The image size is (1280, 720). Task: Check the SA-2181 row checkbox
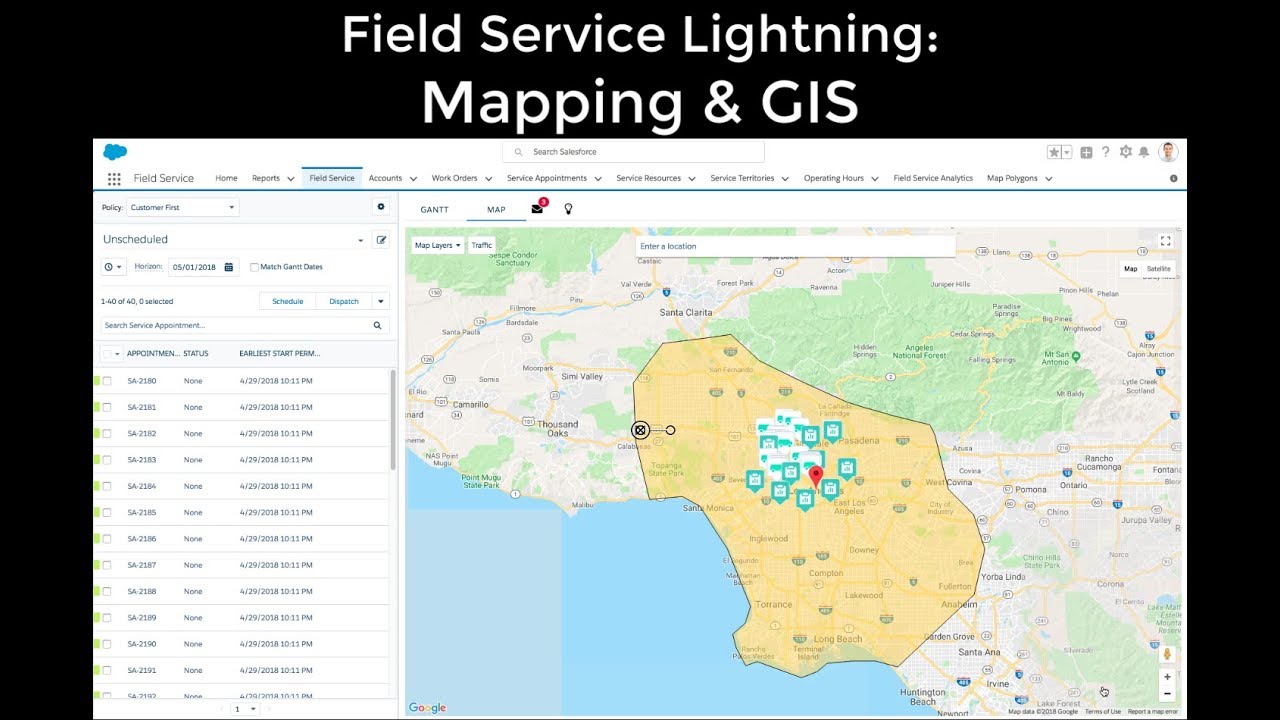click(x=107, y=407)
